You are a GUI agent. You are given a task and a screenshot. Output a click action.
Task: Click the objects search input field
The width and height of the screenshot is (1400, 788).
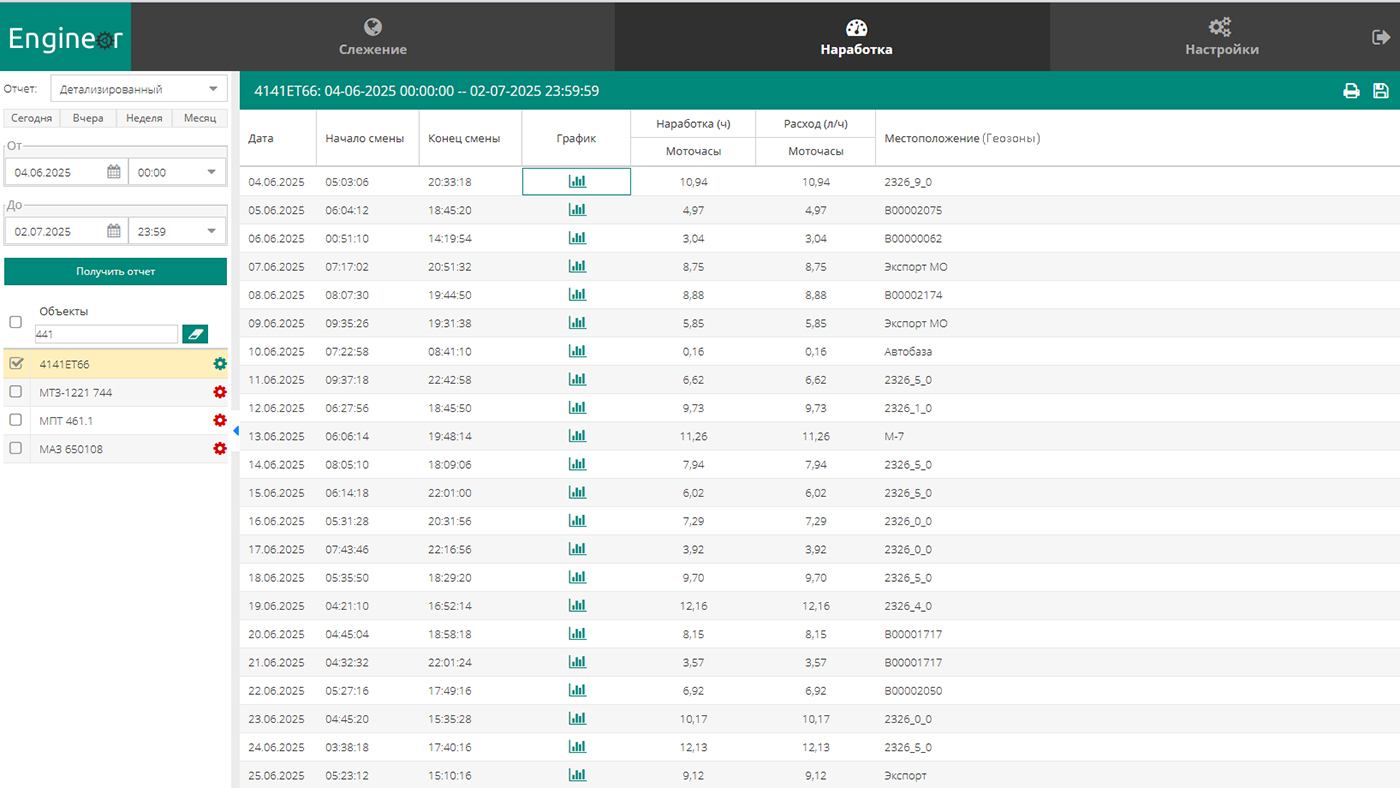click(105, 334)
